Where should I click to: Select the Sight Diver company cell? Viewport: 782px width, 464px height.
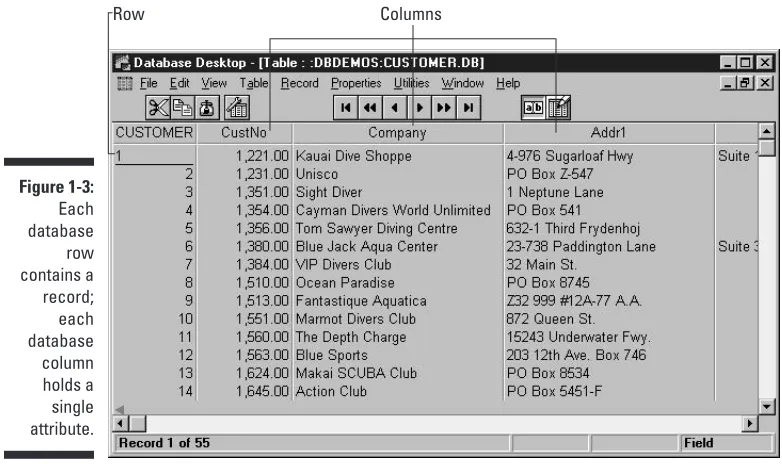pyautogui.click(x=398, y=192)
